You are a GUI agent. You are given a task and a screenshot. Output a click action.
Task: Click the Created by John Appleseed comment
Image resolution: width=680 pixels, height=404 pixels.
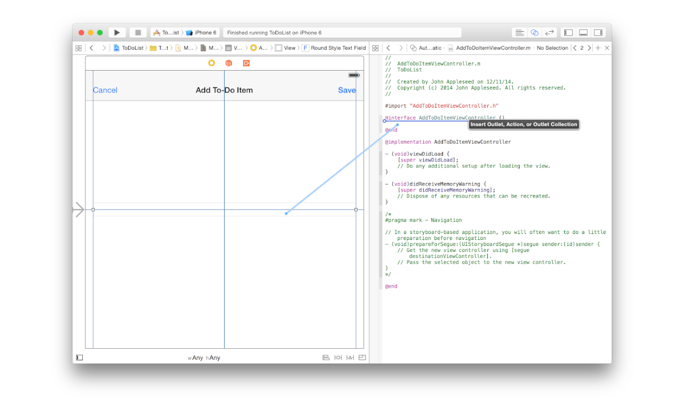(x=449, y=81)
